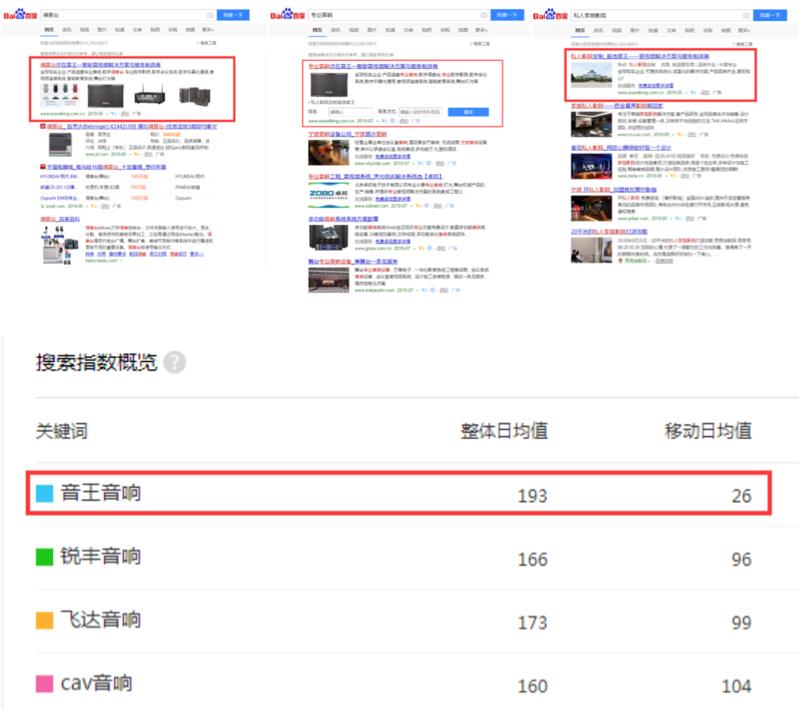The image size is (799, 710).
Task: Click the 百度一下 button on the 调音台 page
Action: point(233,15)
